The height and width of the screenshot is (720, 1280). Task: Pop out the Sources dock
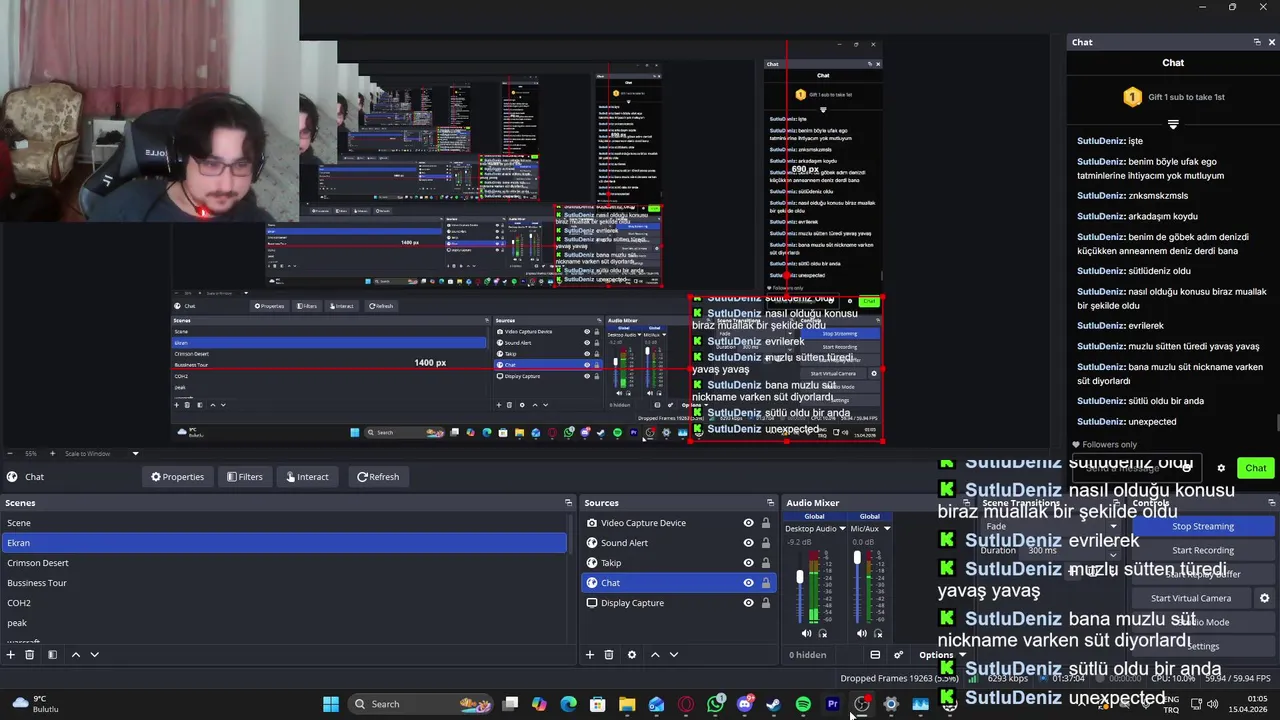[770, 503]
